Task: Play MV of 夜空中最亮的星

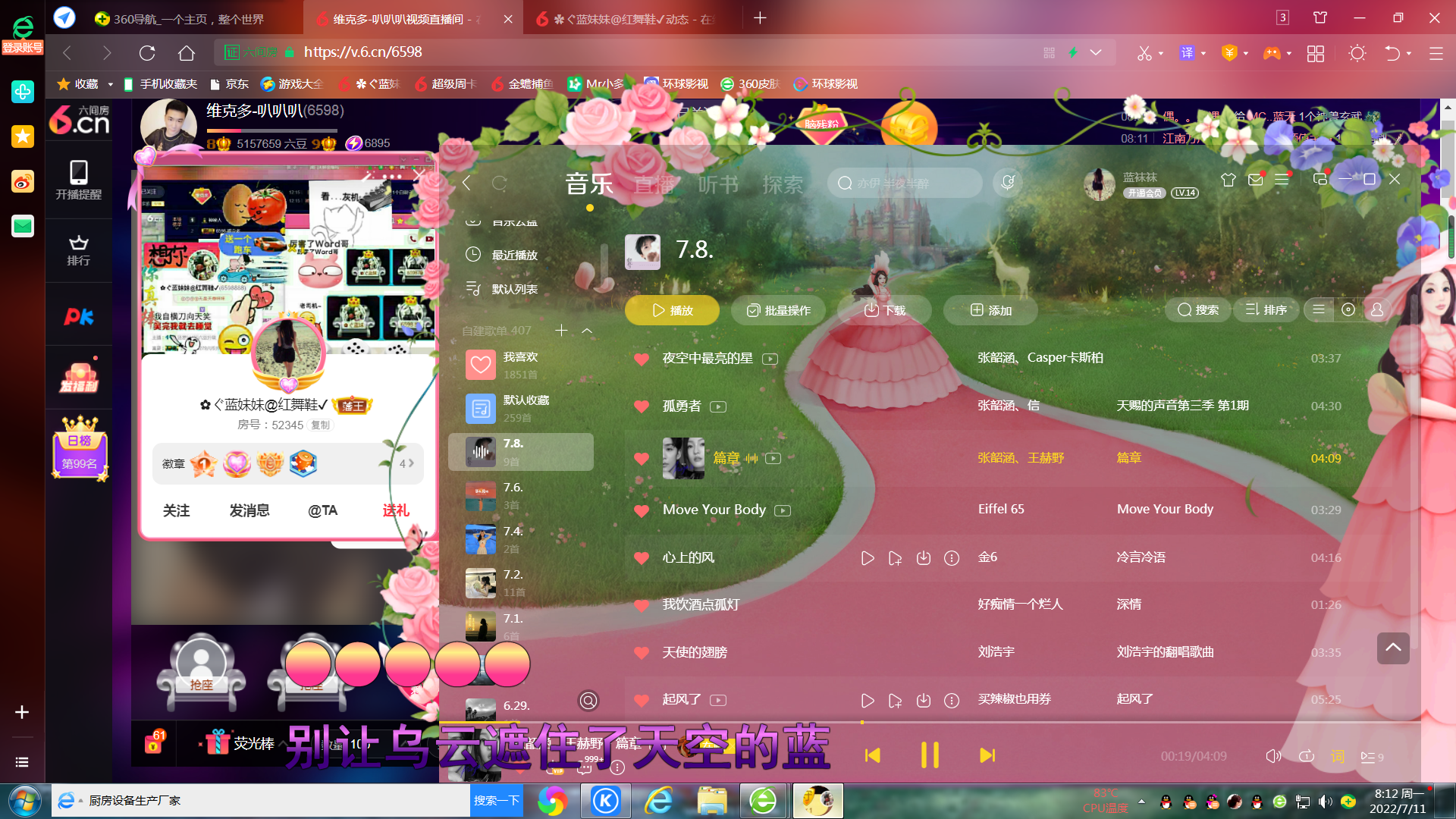Action: coord(770,359)
